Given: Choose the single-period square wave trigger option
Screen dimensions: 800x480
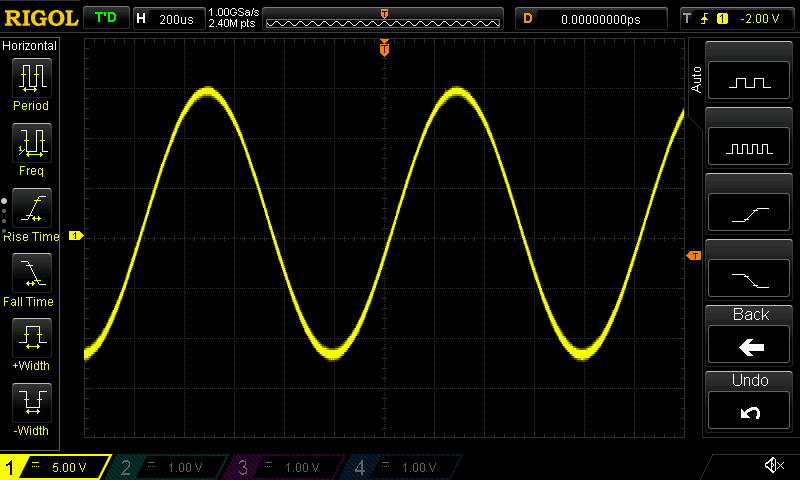Looking at the screenshot, I should click(749, 80).
